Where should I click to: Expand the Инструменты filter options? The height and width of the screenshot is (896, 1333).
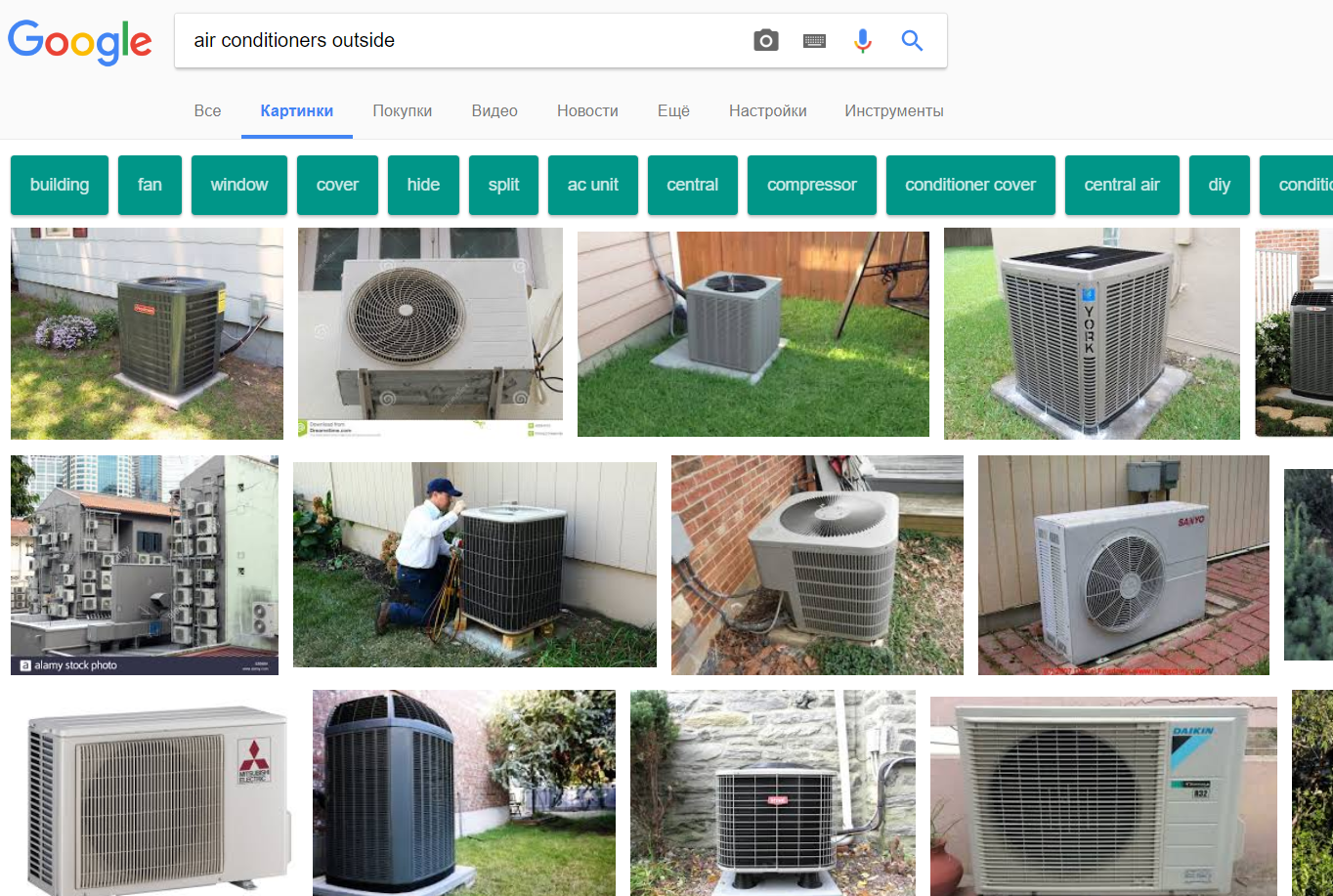pos(894,110)
